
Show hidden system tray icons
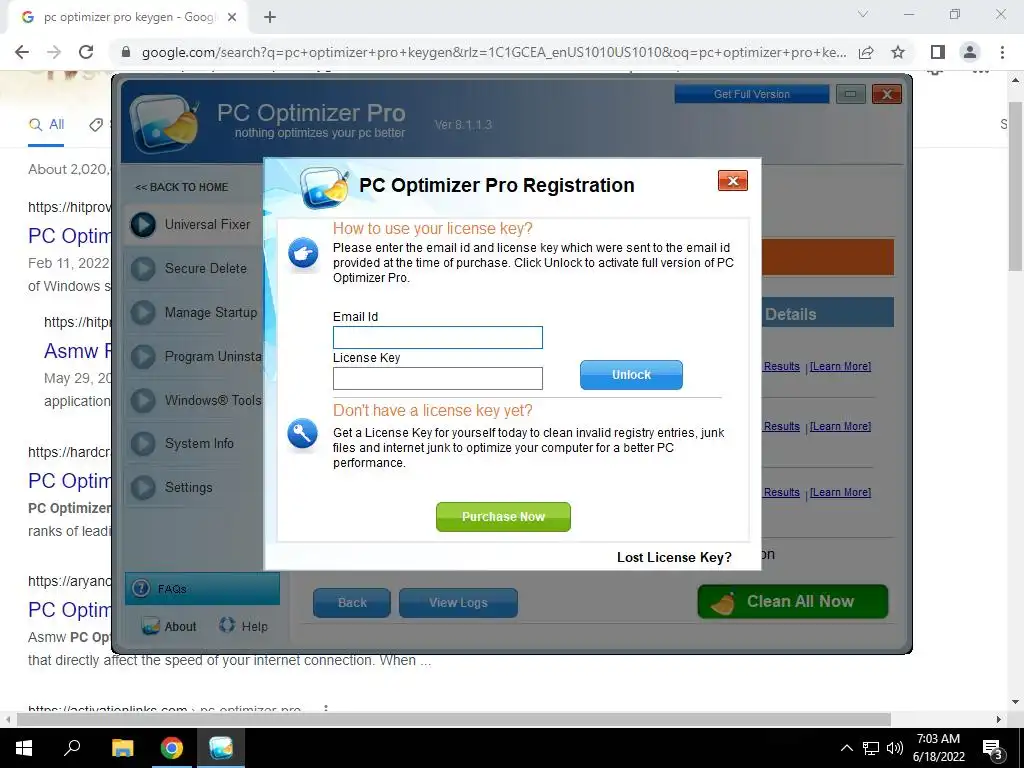(846, 748)
